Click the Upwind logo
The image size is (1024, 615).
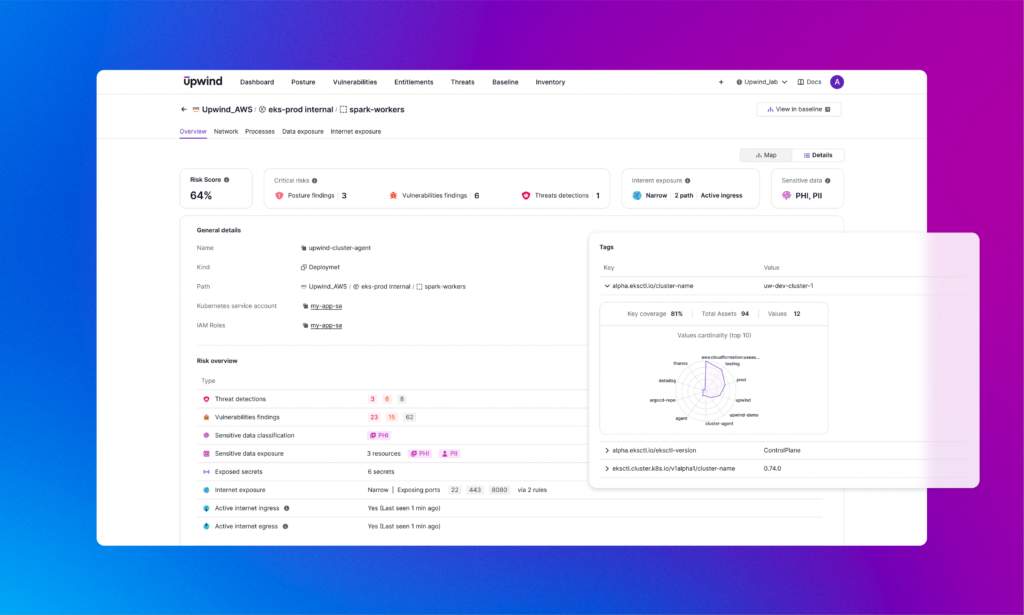pyautogui.click(x=202, y=82)
